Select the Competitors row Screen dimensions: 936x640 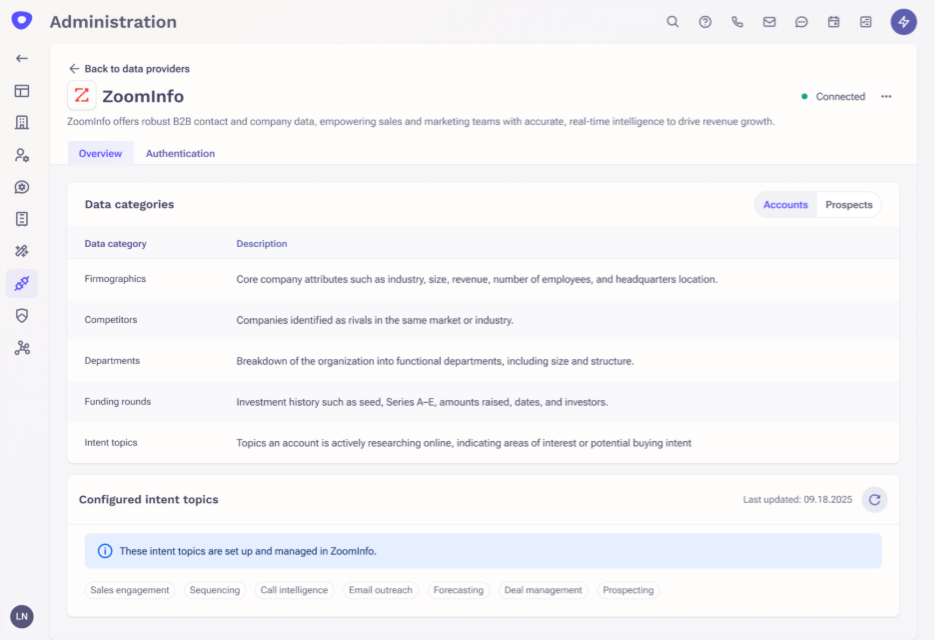coord(483,320)
